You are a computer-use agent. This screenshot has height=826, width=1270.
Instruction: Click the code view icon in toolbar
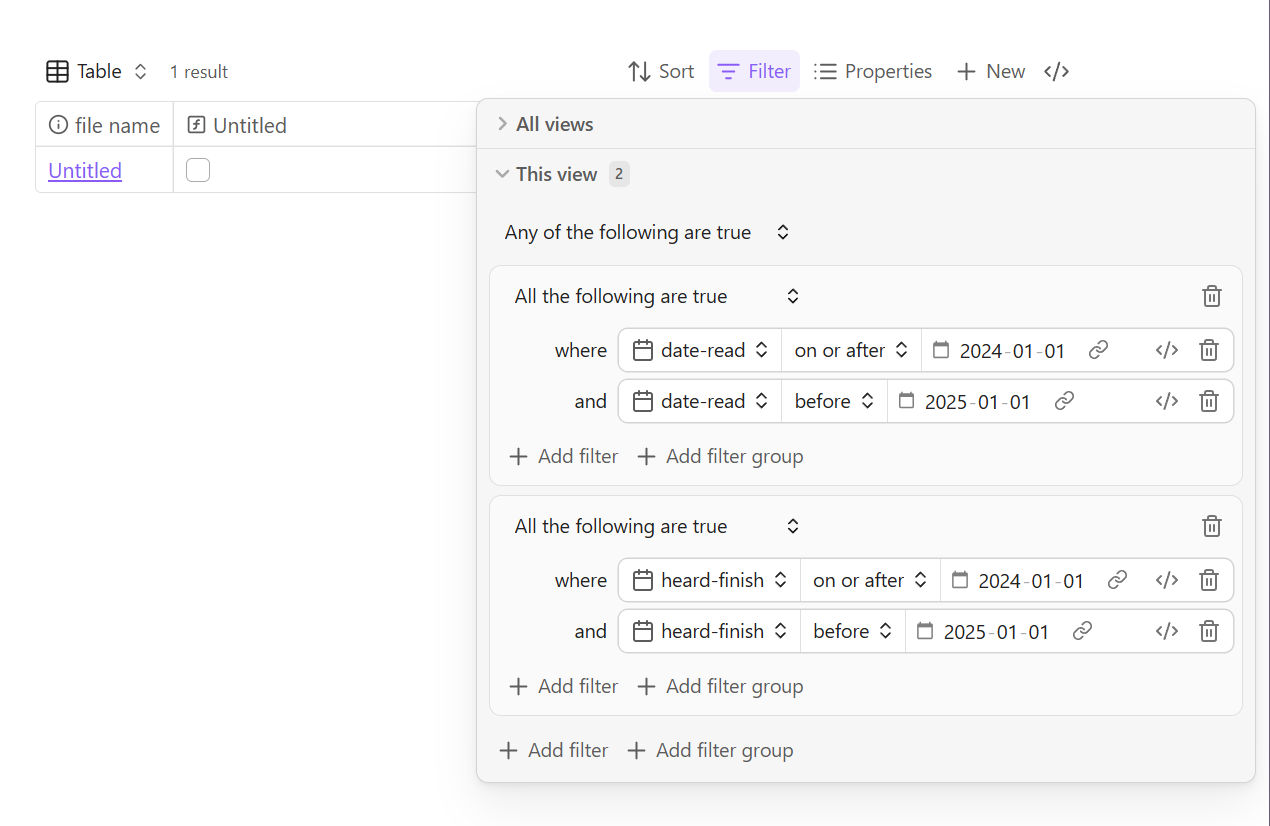(x=1057, y=71)
